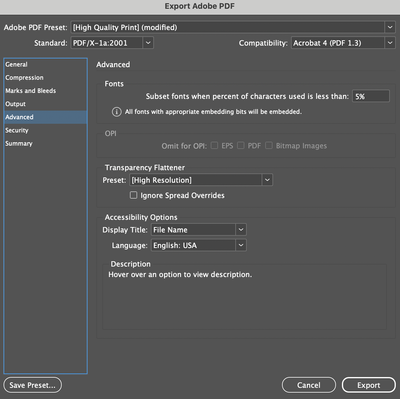Go to the Output panel
Screen dimensions: 400x399
click(x=46, y=104)
